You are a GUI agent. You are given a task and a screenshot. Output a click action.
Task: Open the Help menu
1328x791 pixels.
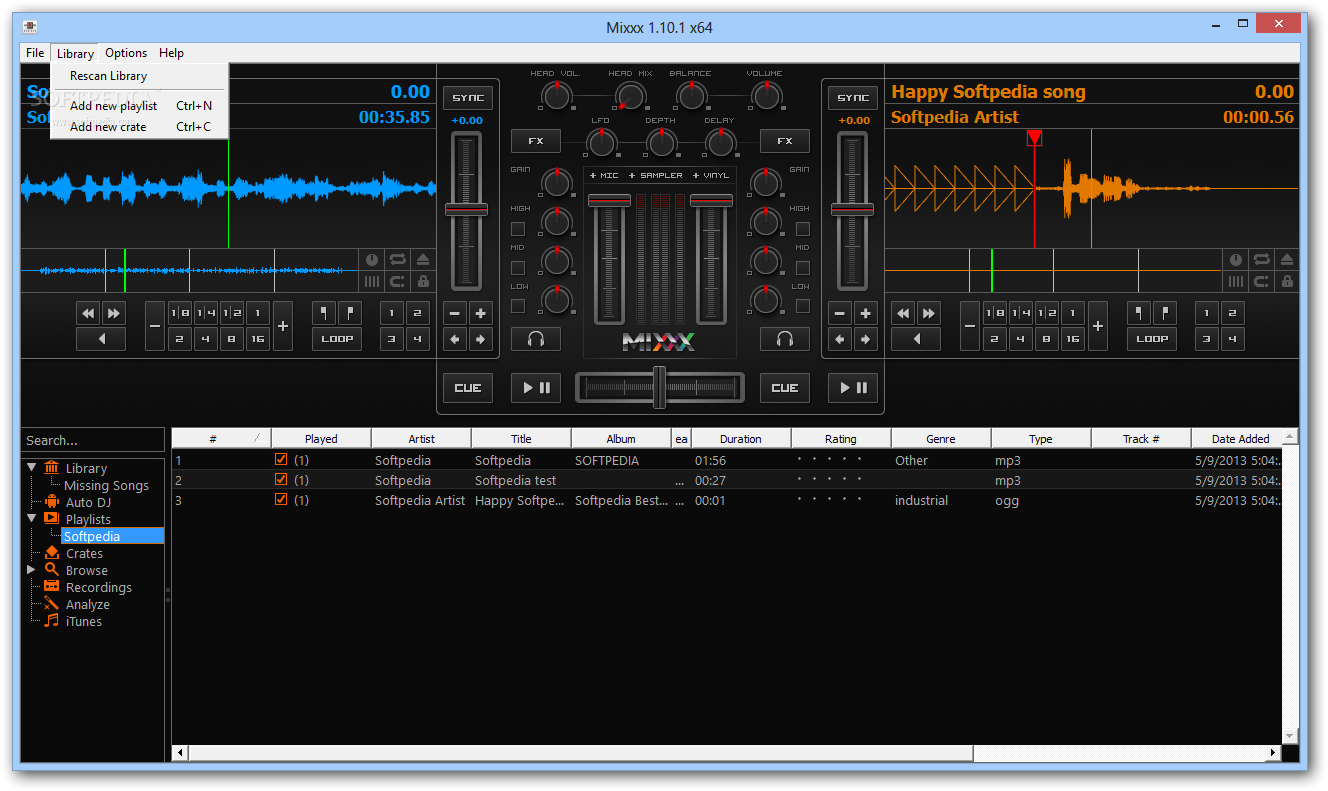tap(171, 53)
